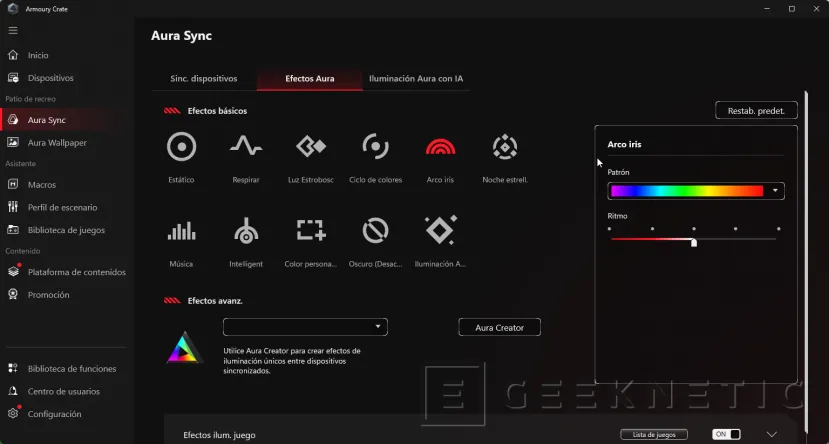Click the Aura Creator prism logo
This screenshot has width=829, height=444.
(185, 347)
